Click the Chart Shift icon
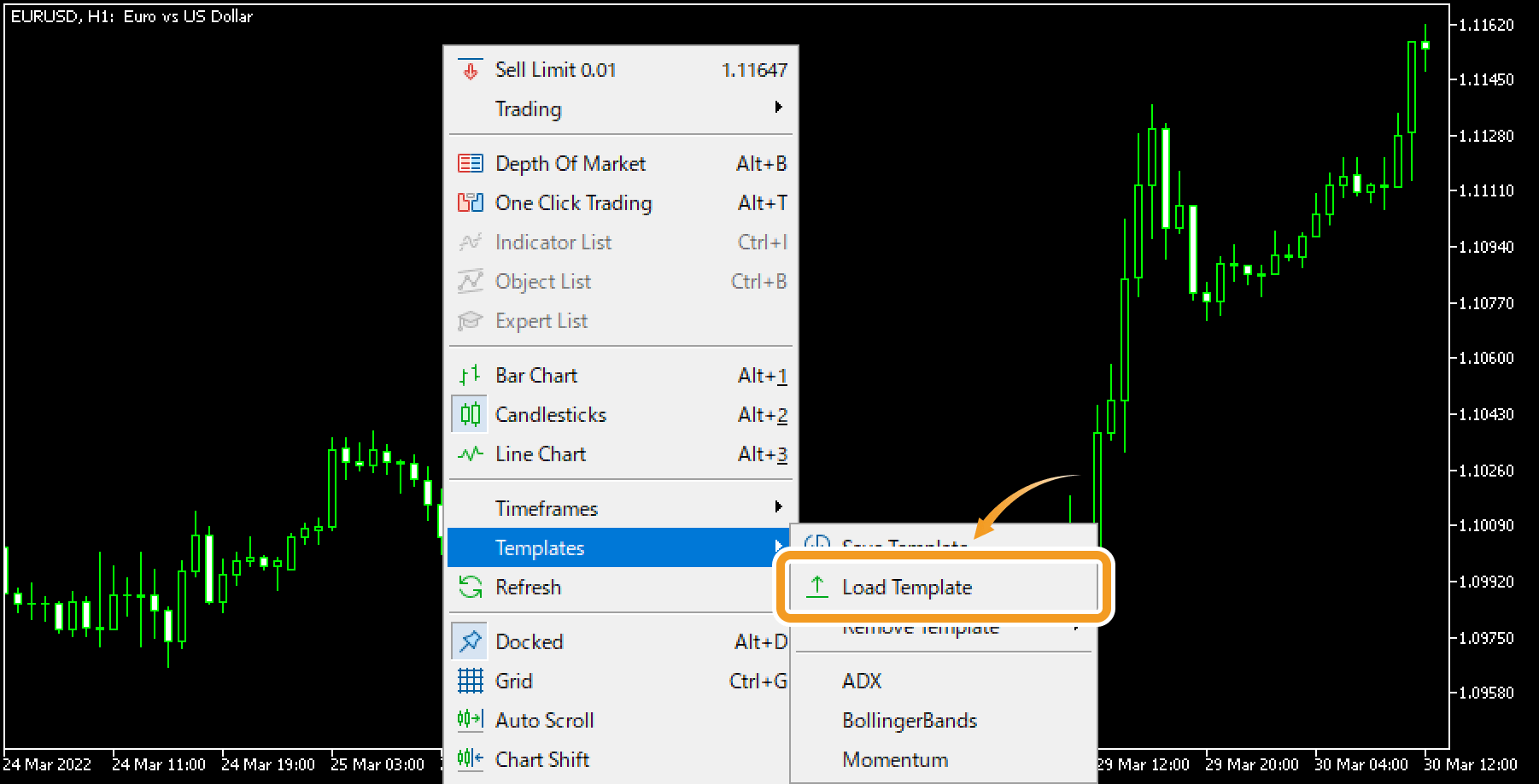This screenshot has height=784, width=1539. 470,758
